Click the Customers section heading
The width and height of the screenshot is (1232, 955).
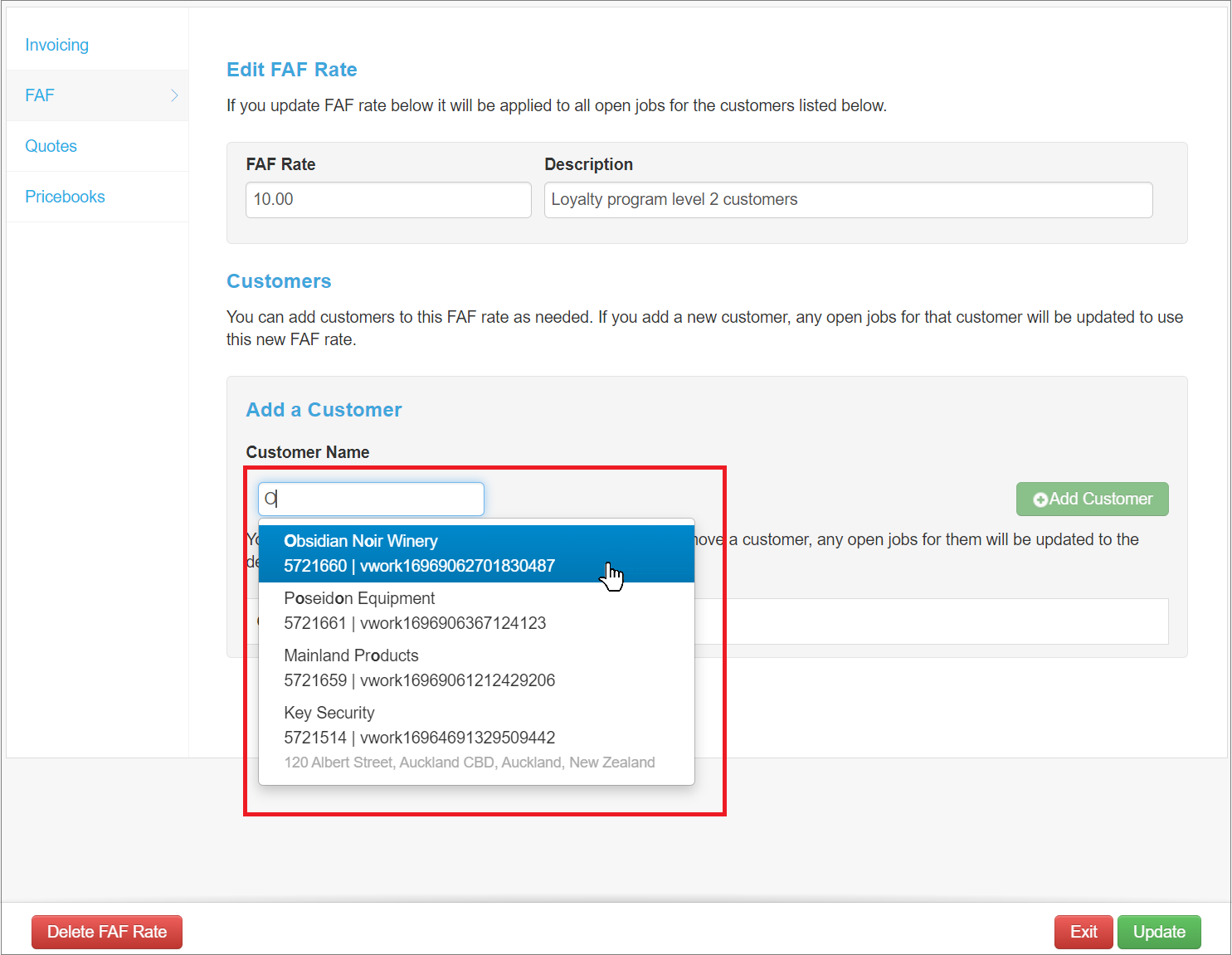279,281
